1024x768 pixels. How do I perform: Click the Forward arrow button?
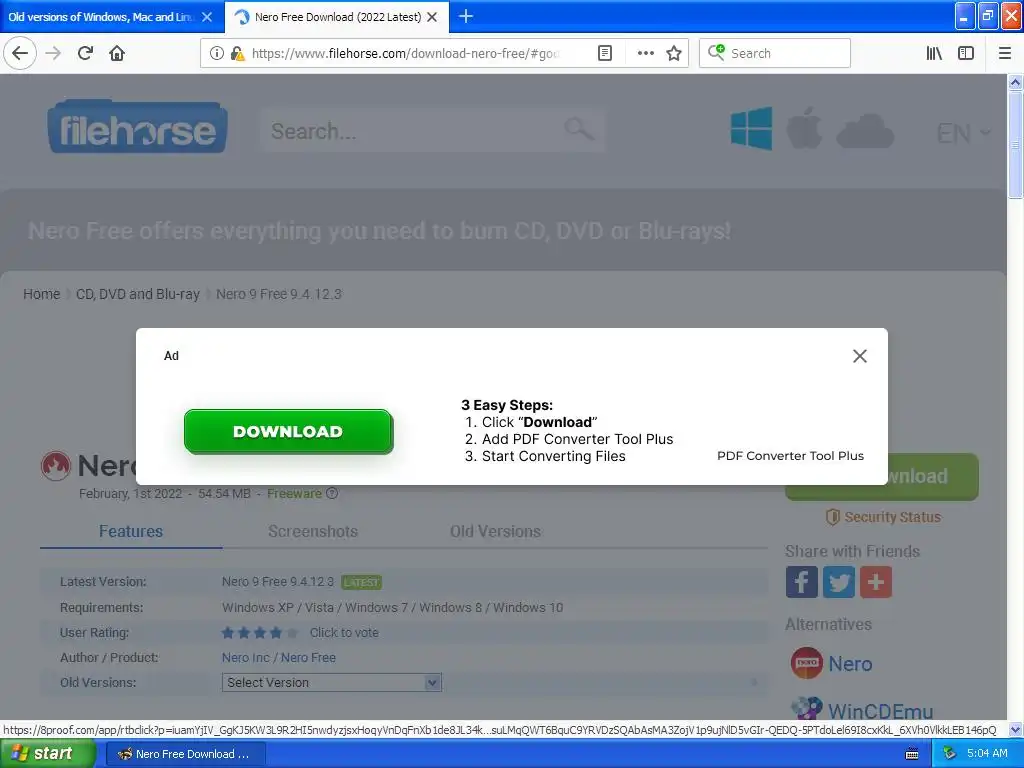(54, 53)
